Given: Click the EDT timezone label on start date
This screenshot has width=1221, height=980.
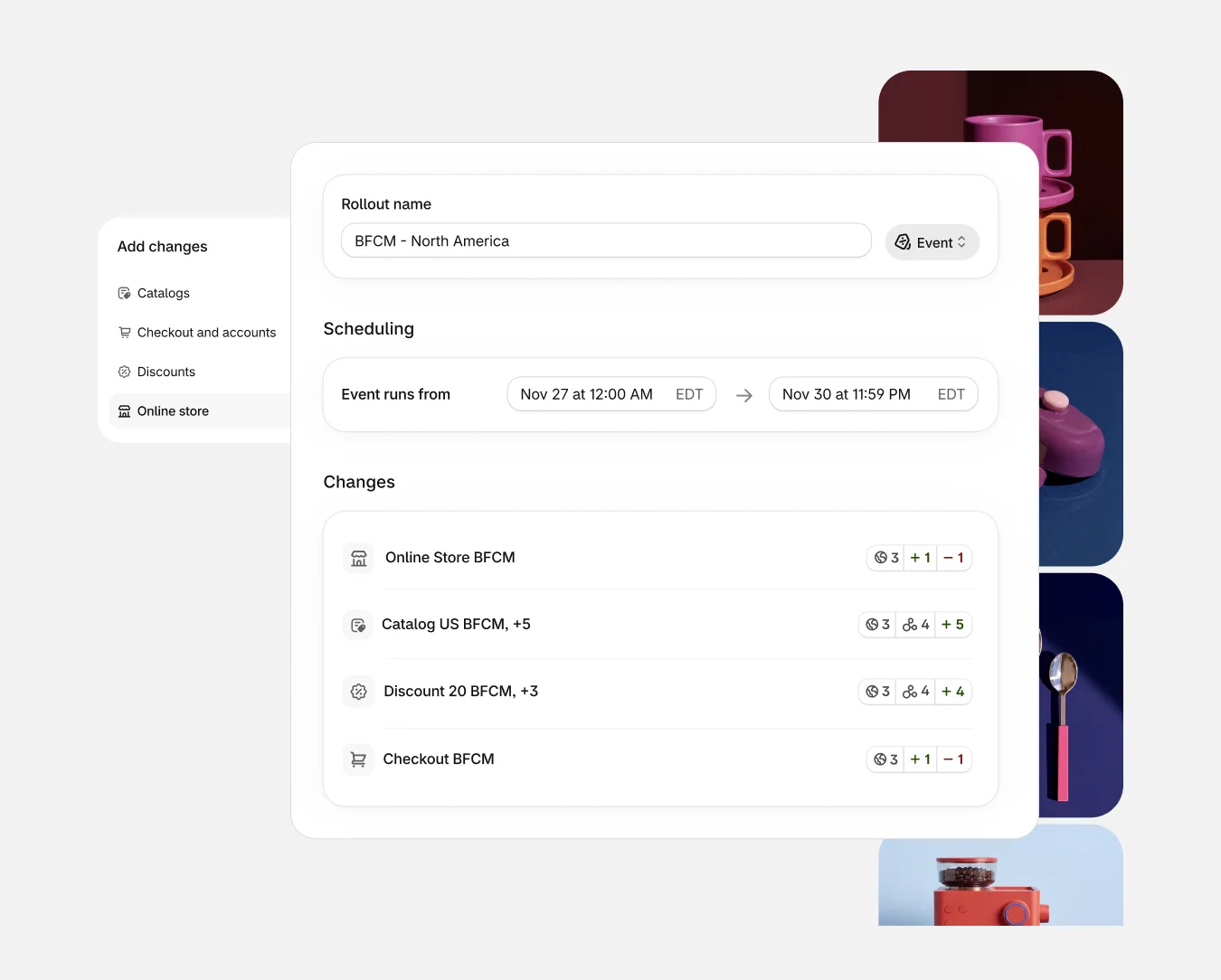Looking at the screenshot, I should click(689, 394).
